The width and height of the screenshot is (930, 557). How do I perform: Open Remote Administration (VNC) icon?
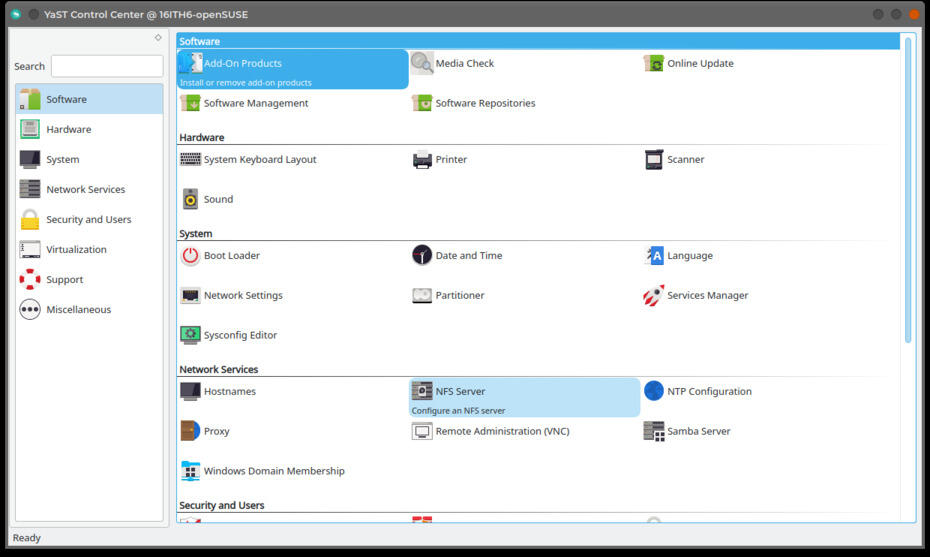pyautogui.click(x=422, y=431)
